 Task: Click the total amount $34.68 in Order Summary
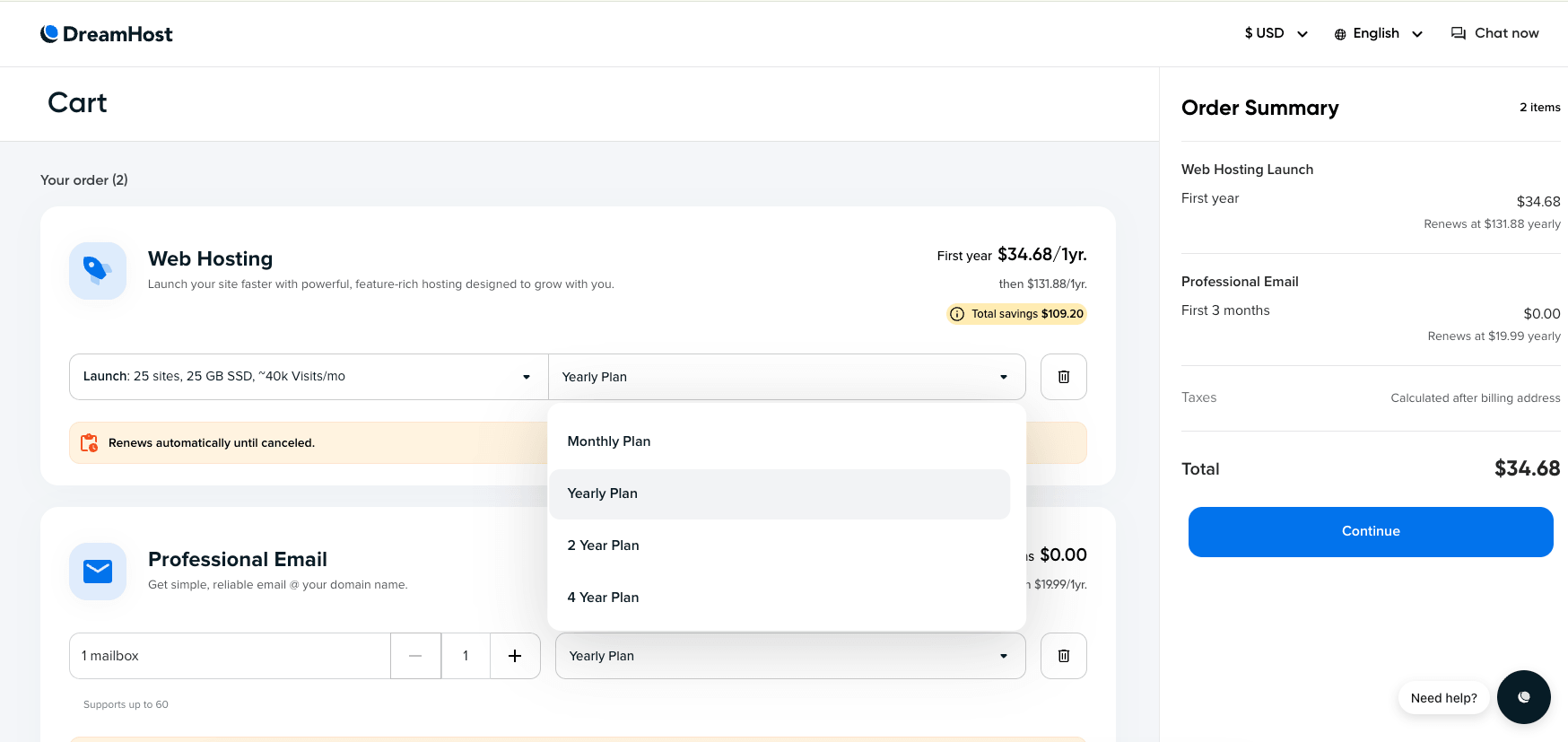1527,468
